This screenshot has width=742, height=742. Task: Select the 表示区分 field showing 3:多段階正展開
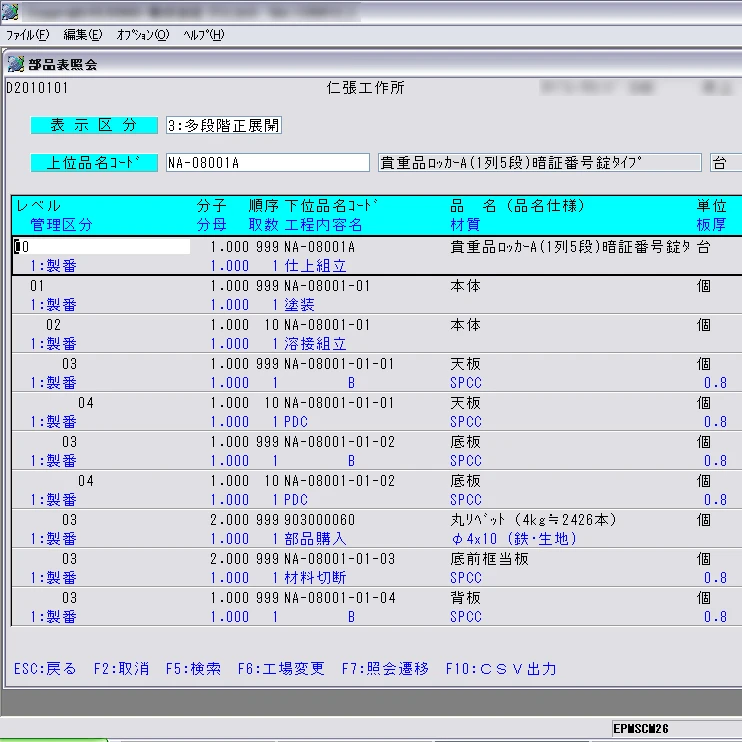point(224,126)
